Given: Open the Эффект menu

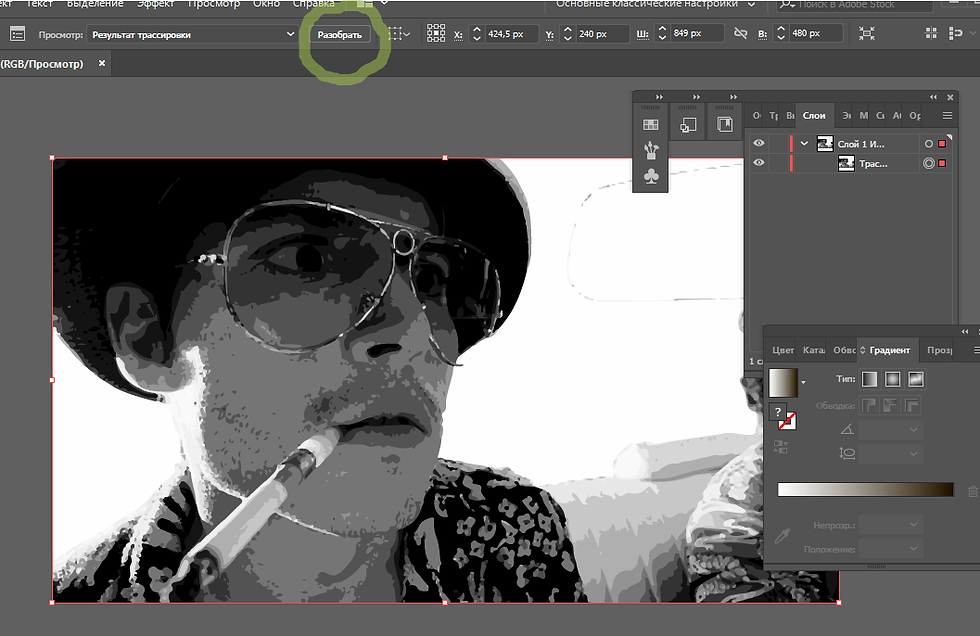Looking at the screenshot, I should point(156,4).
